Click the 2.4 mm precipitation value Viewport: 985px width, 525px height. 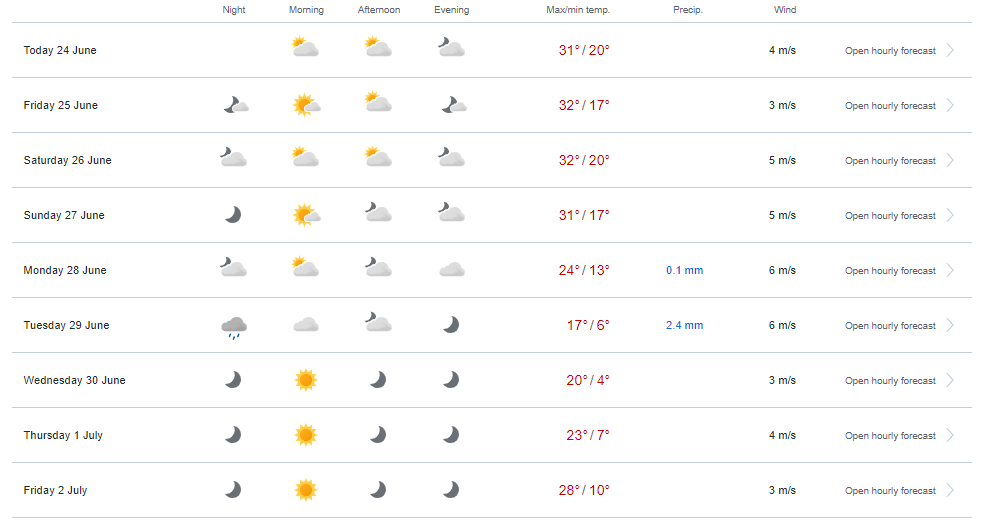click(x=684, y=325)
